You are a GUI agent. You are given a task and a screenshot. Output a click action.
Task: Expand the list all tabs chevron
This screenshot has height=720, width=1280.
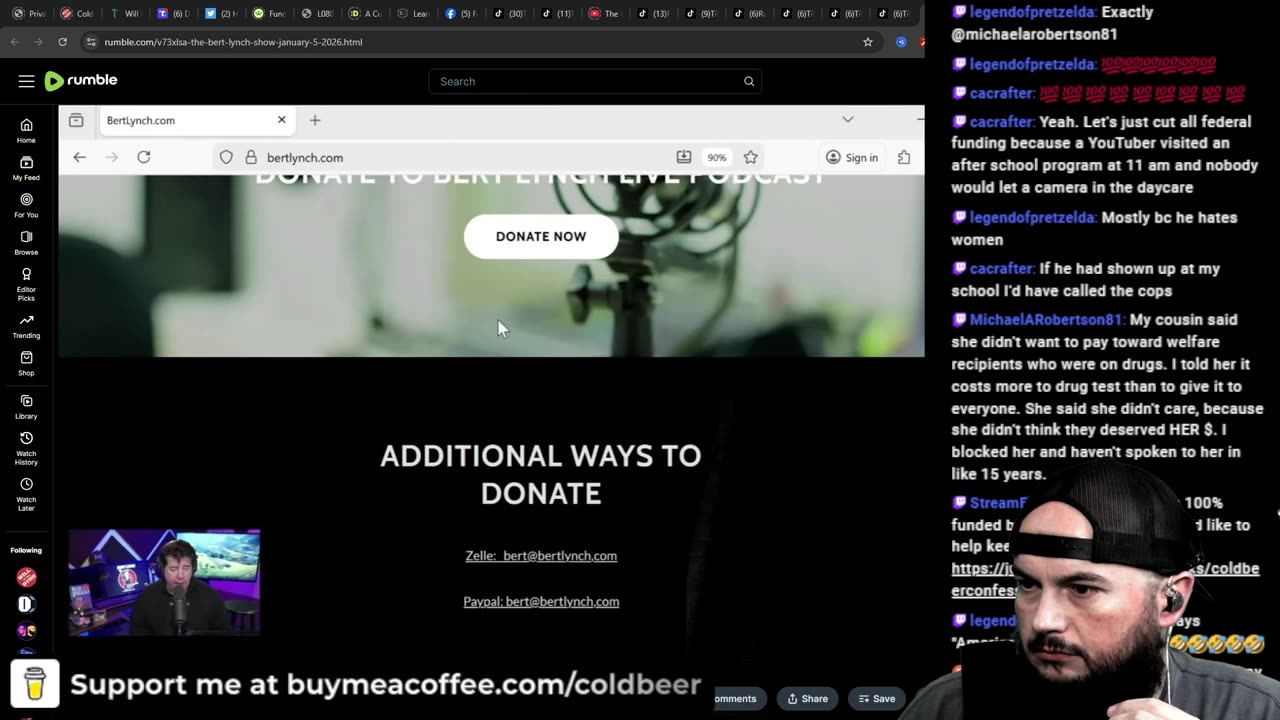848,120
